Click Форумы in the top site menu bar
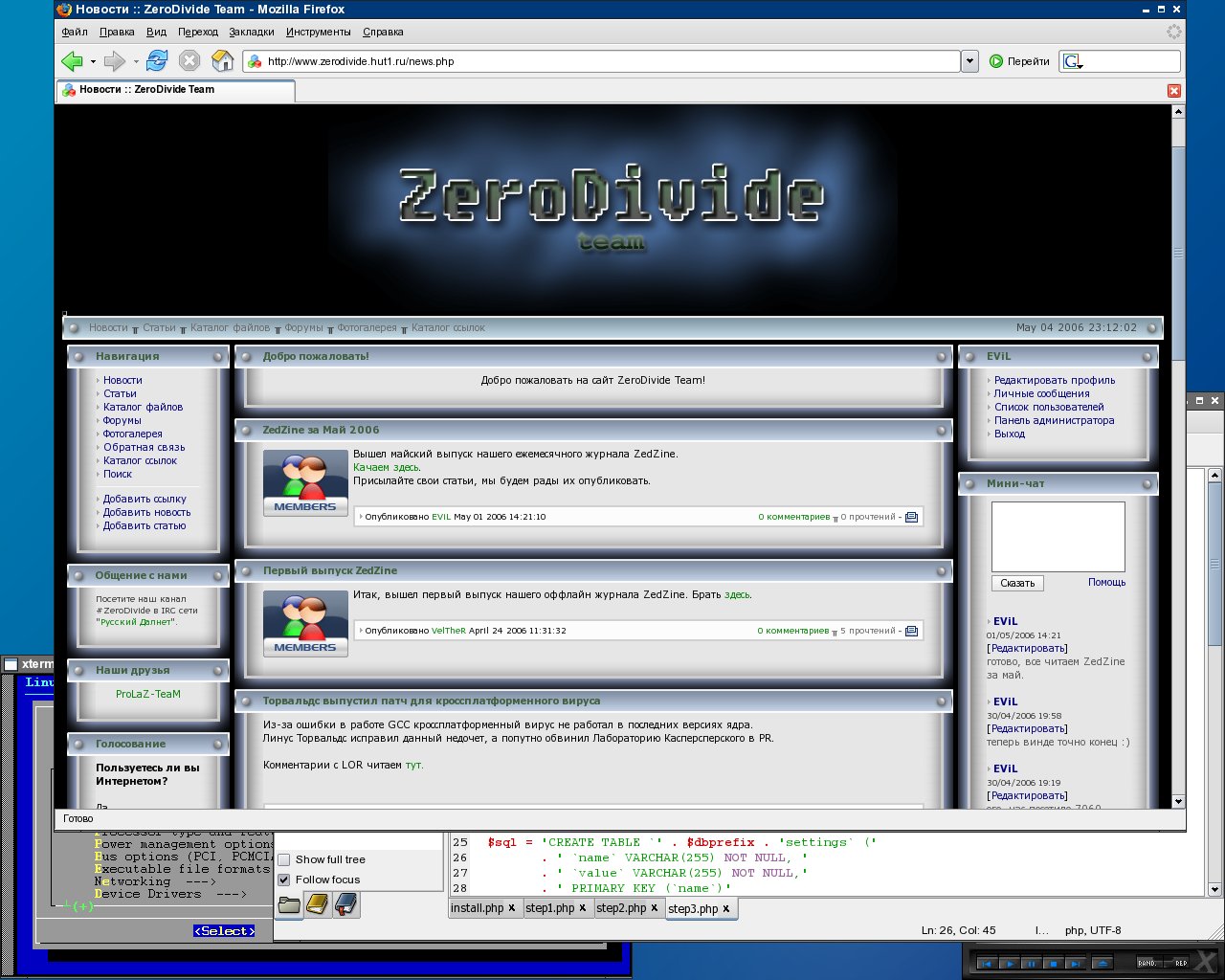This screenshot has width=1225, height=980. [x=303, y=327]
